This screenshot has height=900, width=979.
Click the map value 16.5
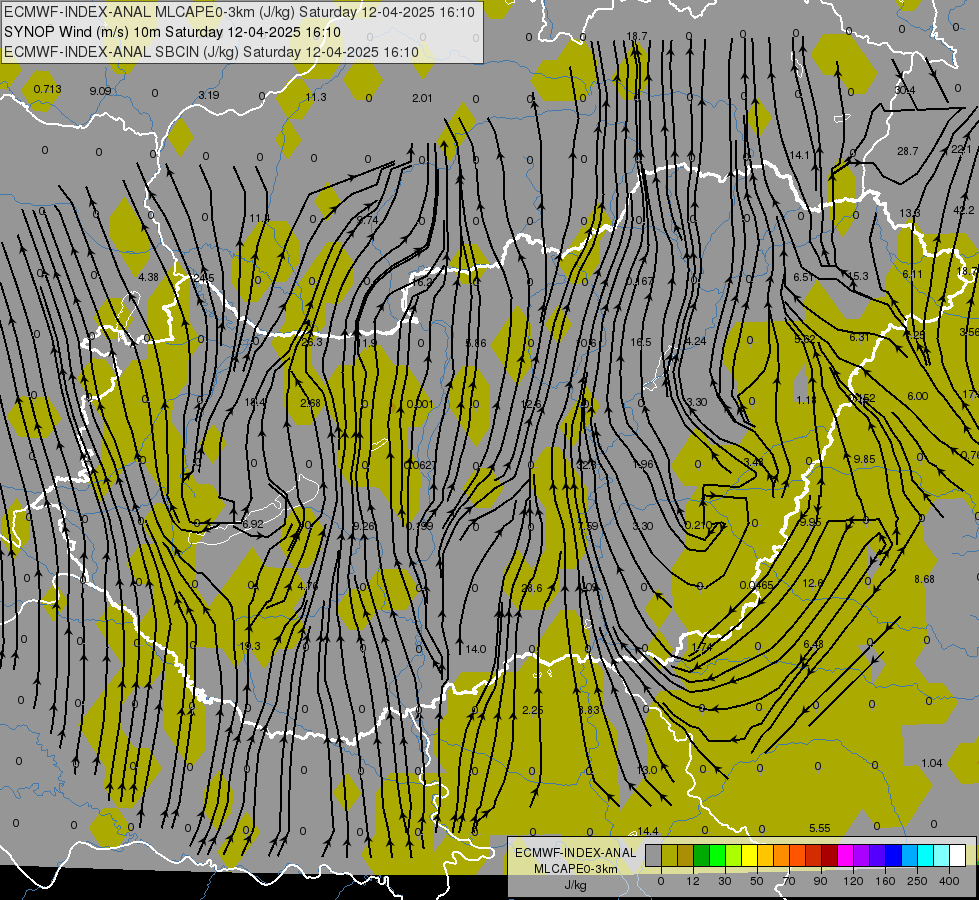[x=641, y=342]
